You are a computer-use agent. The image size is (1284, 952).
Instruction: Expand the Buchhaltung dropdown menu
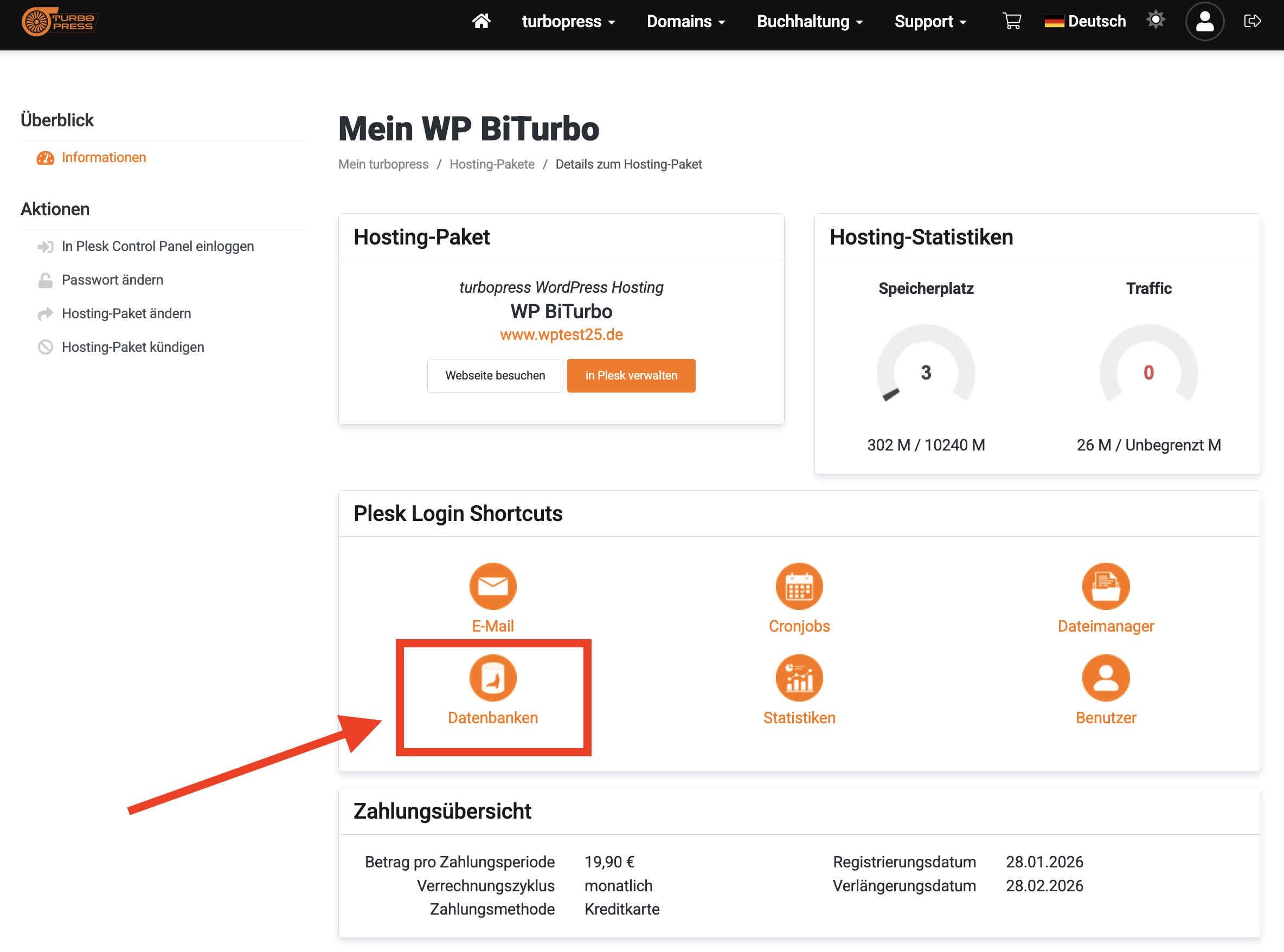(809, 21)
